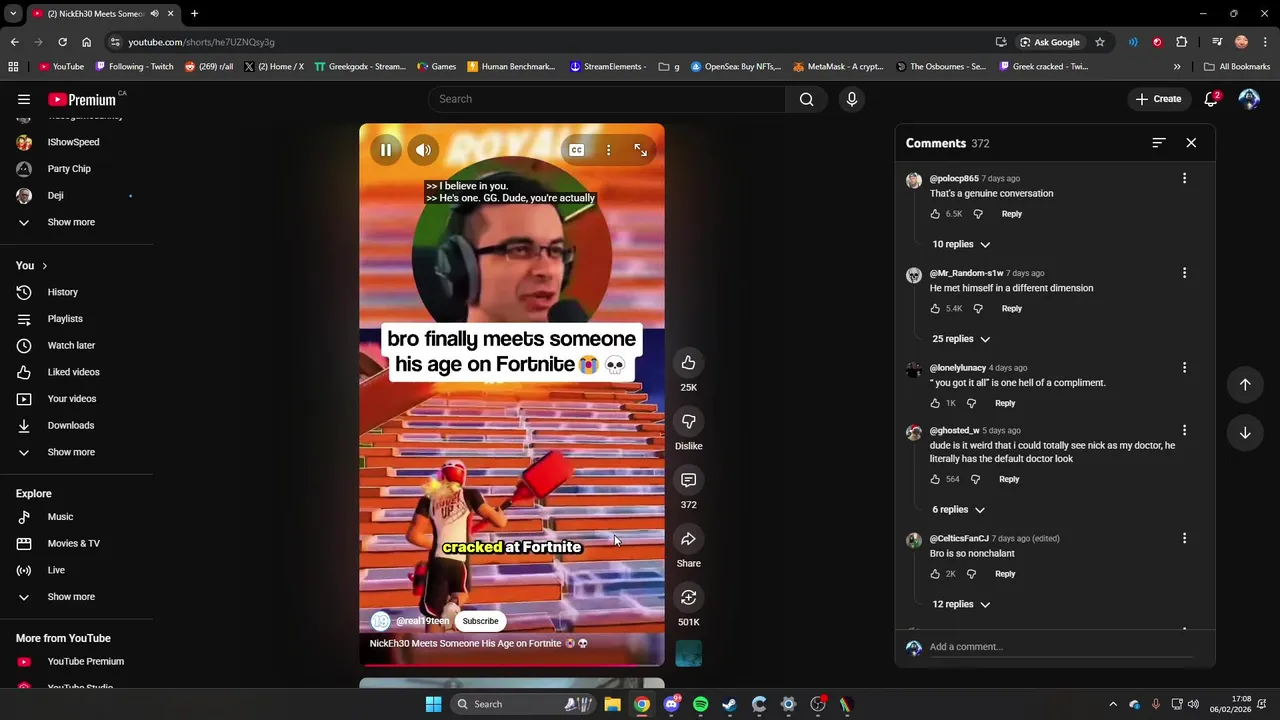The image size is (1280, 720).
Task: Reply to @polocp865's comment
Action: tap(1012, 214)
